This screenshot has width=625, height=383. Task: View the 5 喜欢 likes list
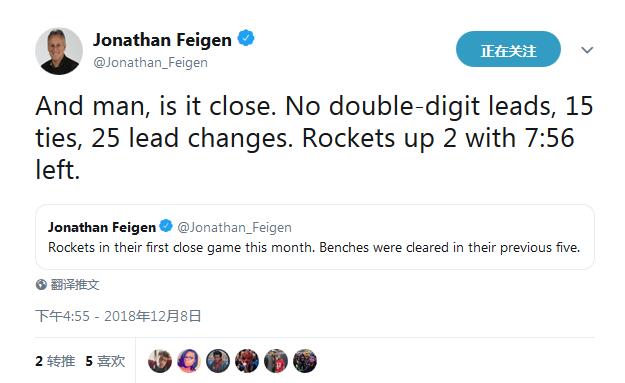105,361
